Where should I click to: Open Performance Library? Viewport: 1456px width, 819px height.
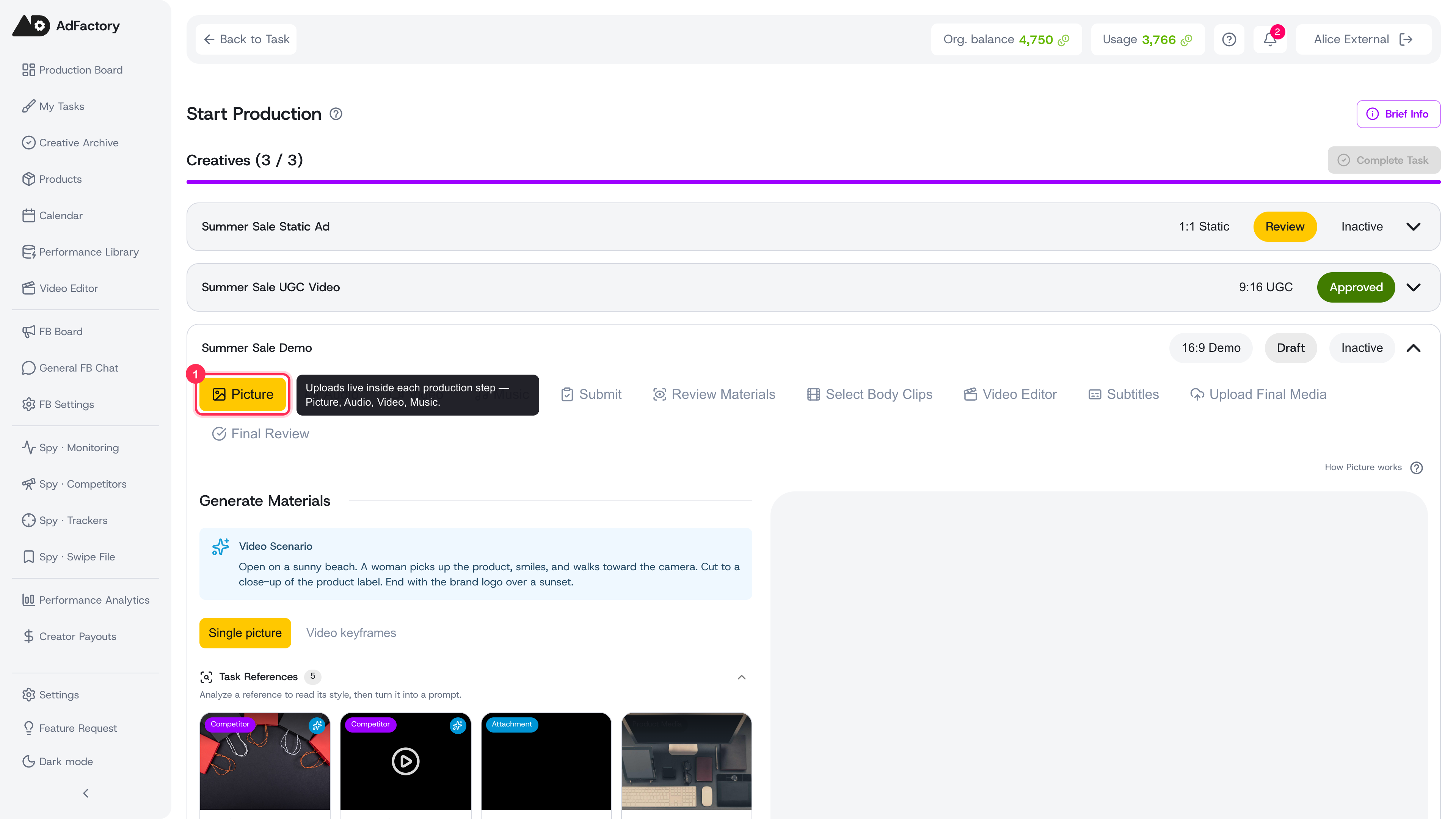coord(80,251)
